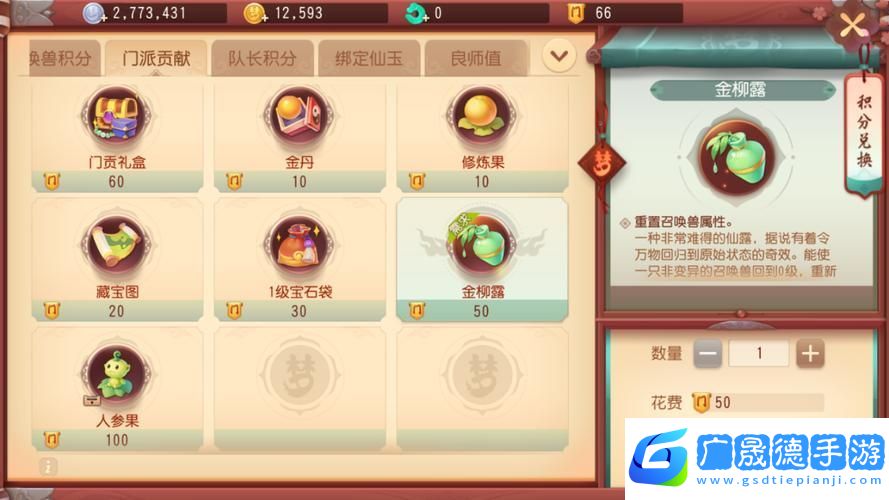Select the 门贡礼盒 treasure chest item
Image resolution: width=889 pixels, height=500 pixels.
coord(117,136)
